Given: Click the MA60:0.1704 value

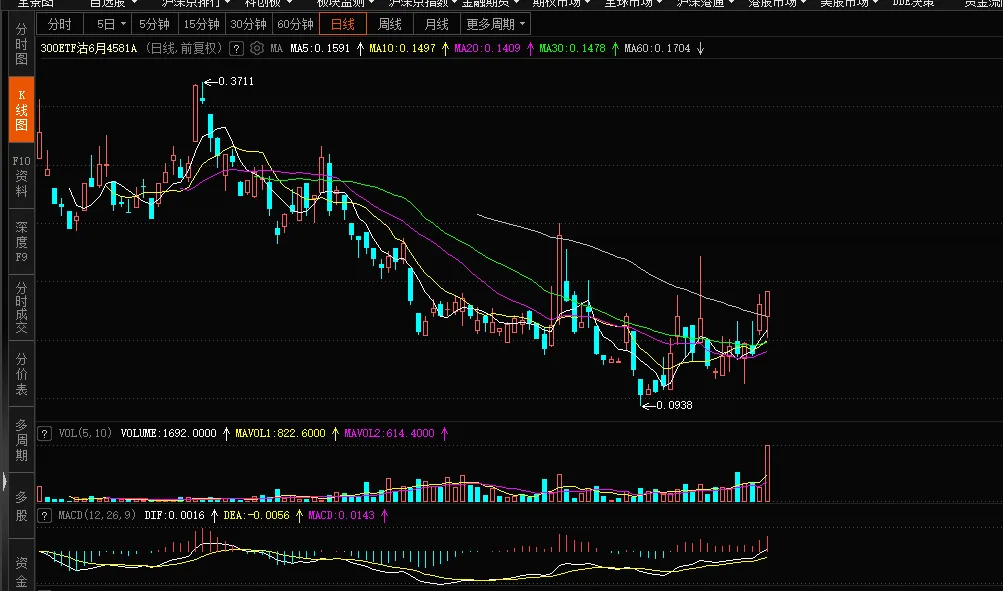Looking at the screenshot, I should pos(657,48).
